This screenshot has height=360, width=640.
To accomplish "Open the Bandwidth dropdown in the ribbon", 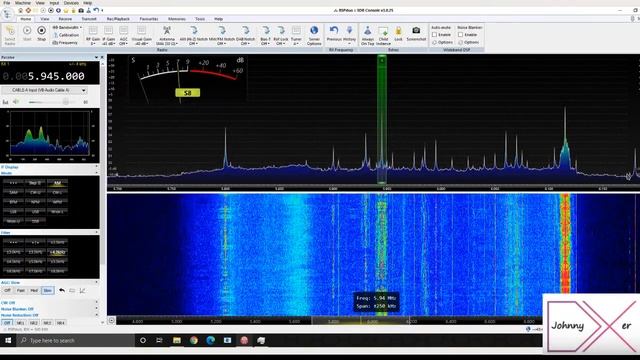I will (x=67, y=27).
